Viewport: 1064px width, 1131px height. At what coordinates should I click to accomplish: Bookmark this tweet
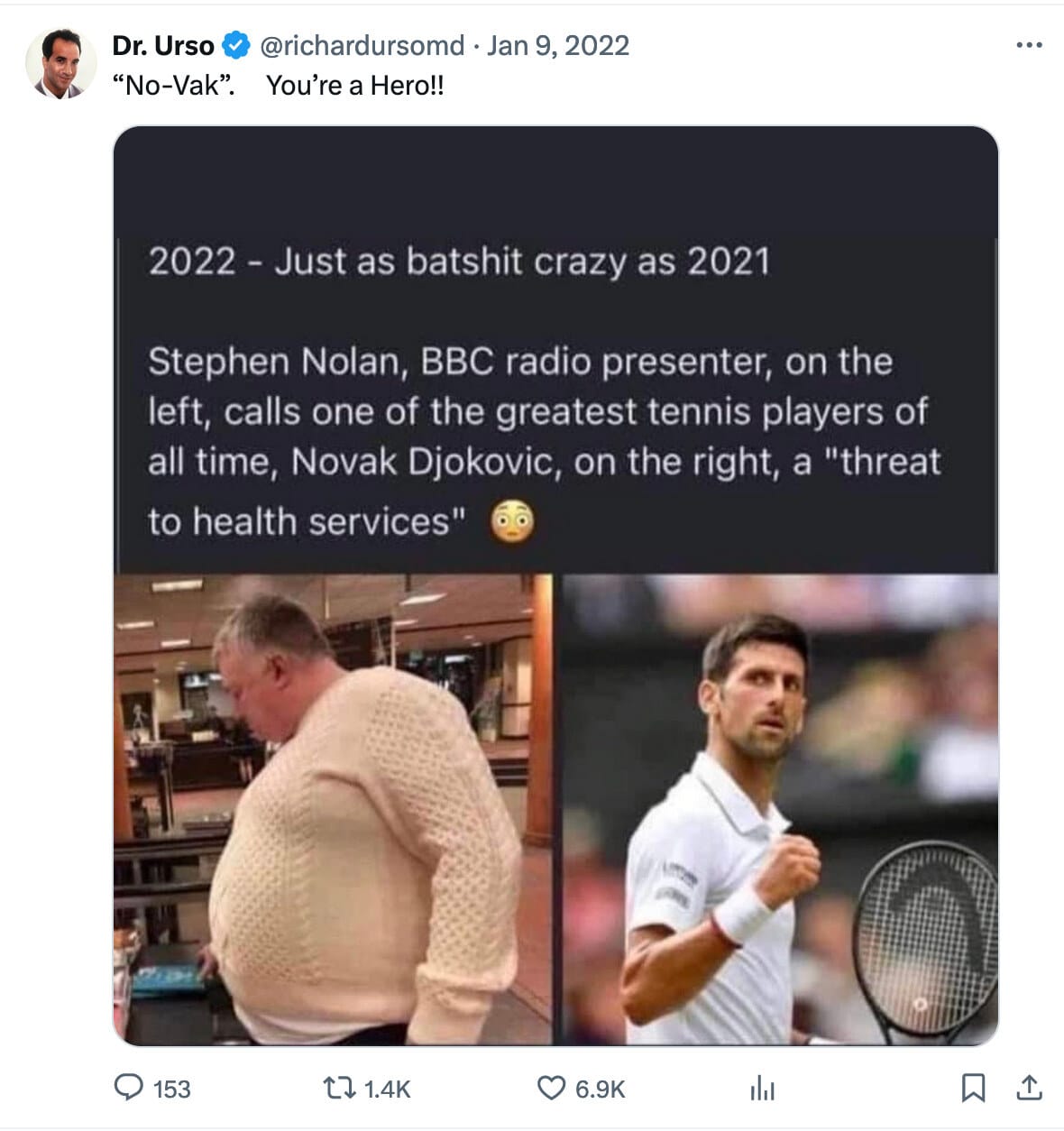[973, 1089]
